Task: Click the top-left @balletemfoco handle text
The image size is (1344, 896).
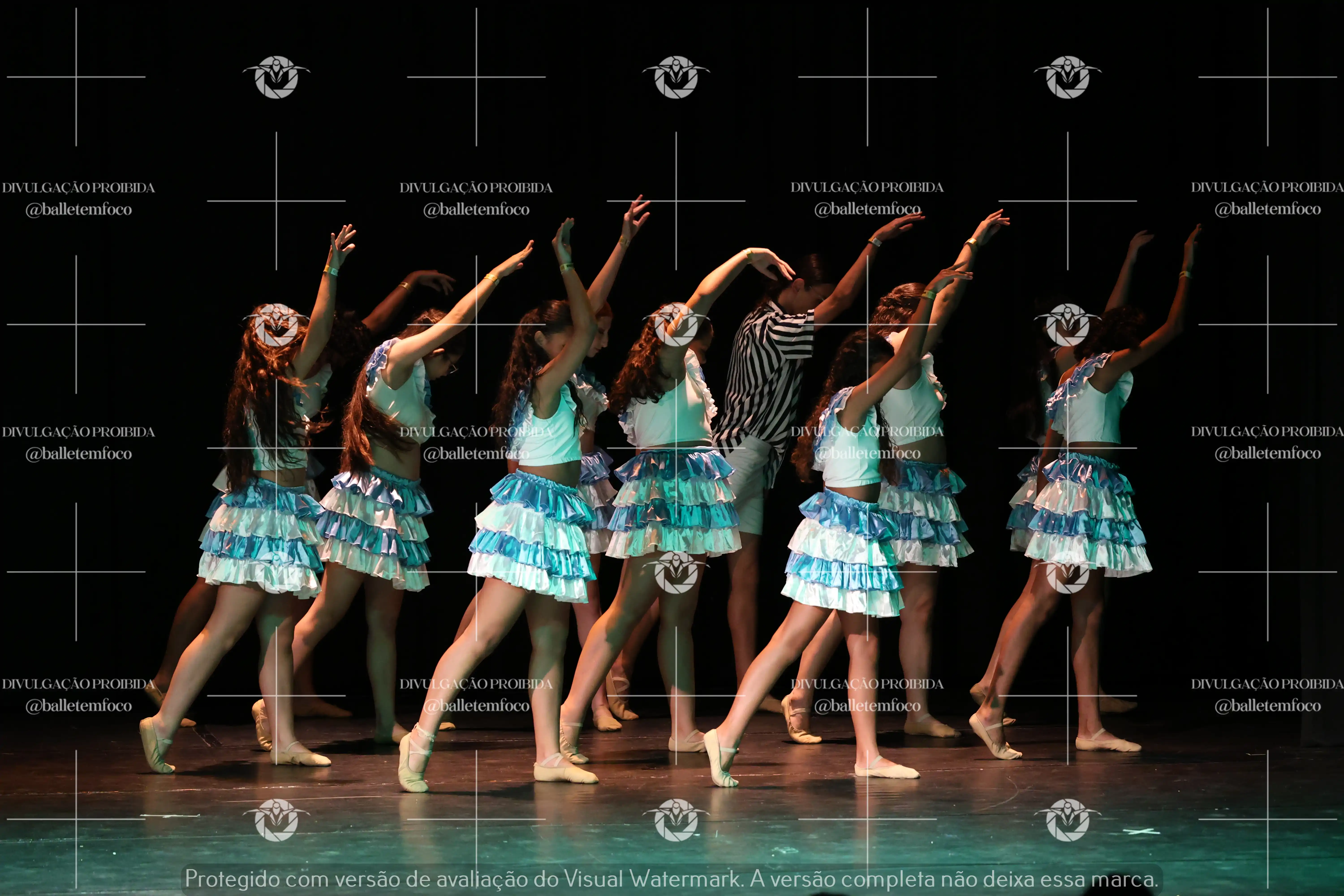Action: tap(78, 210)
